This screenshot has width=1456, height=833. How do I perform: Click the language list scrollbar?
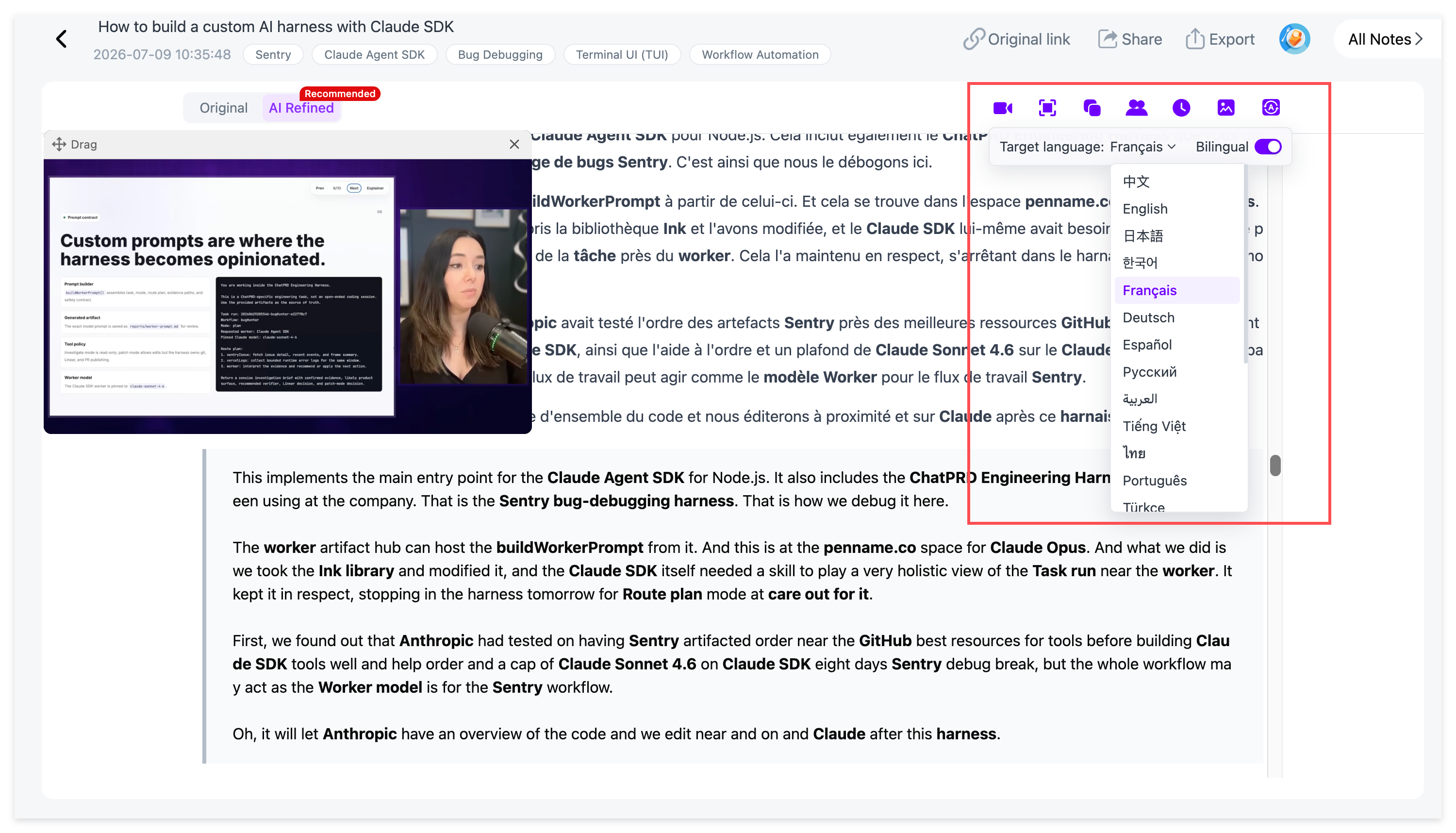click(1245, 264)
